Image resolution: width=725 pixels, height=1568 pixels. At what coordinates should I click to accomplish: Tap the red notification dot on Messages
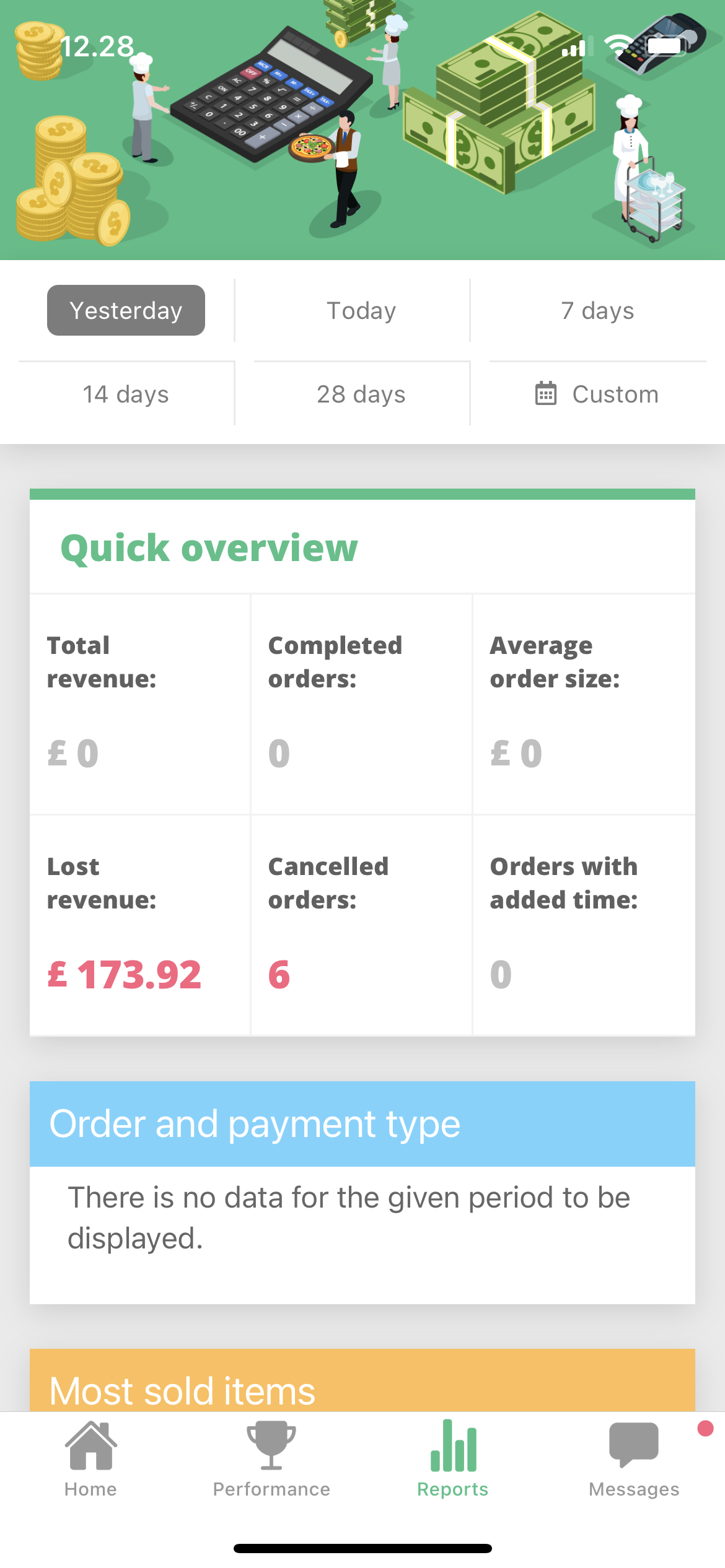[705, 1429]
